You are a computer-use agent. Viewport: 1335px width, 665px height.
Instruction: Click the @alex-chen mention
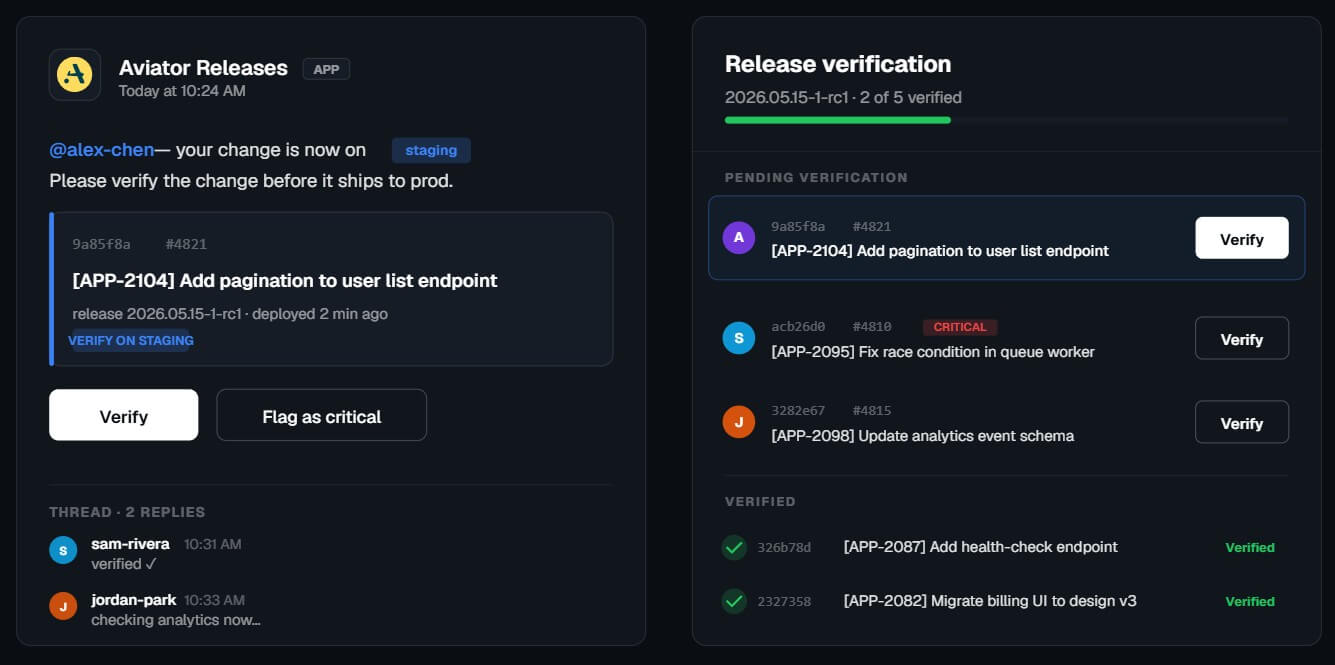pos(102,150)
